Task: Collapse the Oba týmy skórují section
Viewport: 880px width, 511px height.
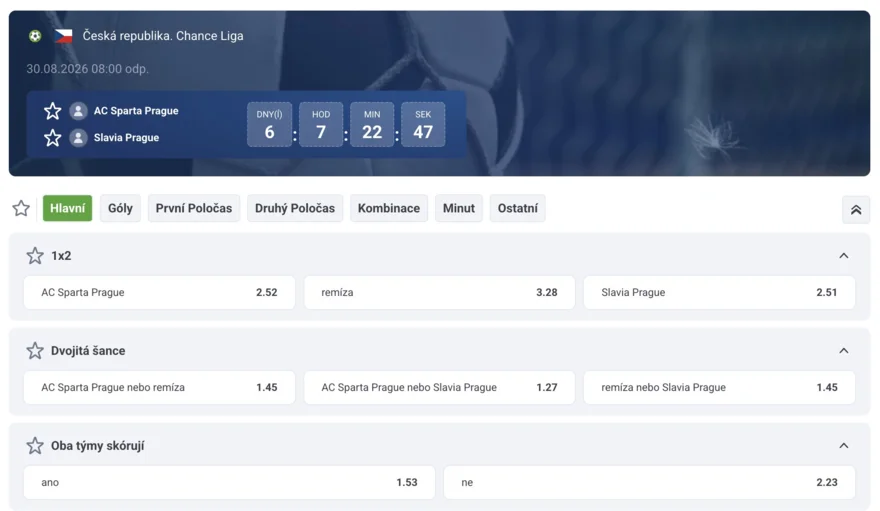Action: point(844,446)
